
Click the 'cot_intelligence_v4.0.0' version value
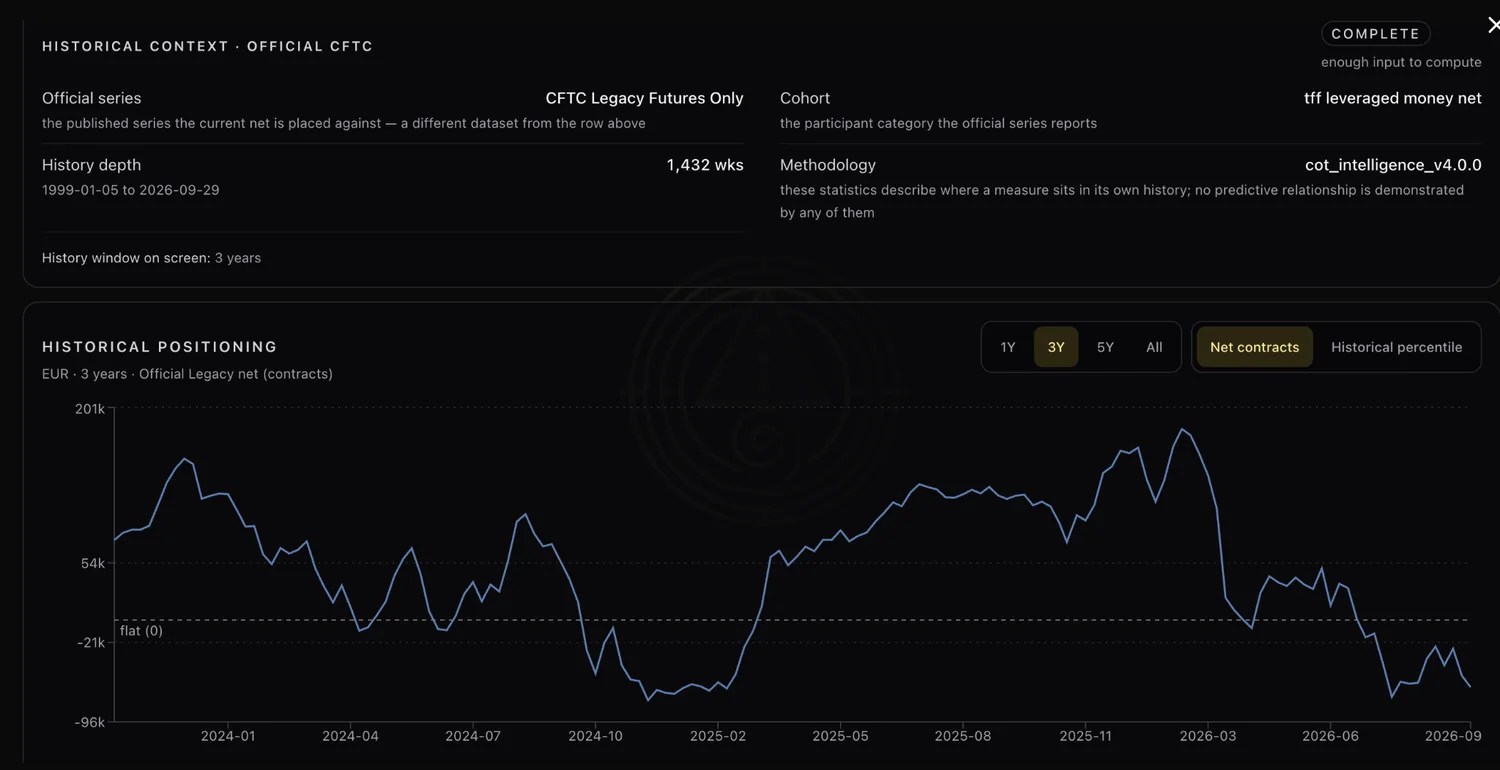tap(1394, 165)
